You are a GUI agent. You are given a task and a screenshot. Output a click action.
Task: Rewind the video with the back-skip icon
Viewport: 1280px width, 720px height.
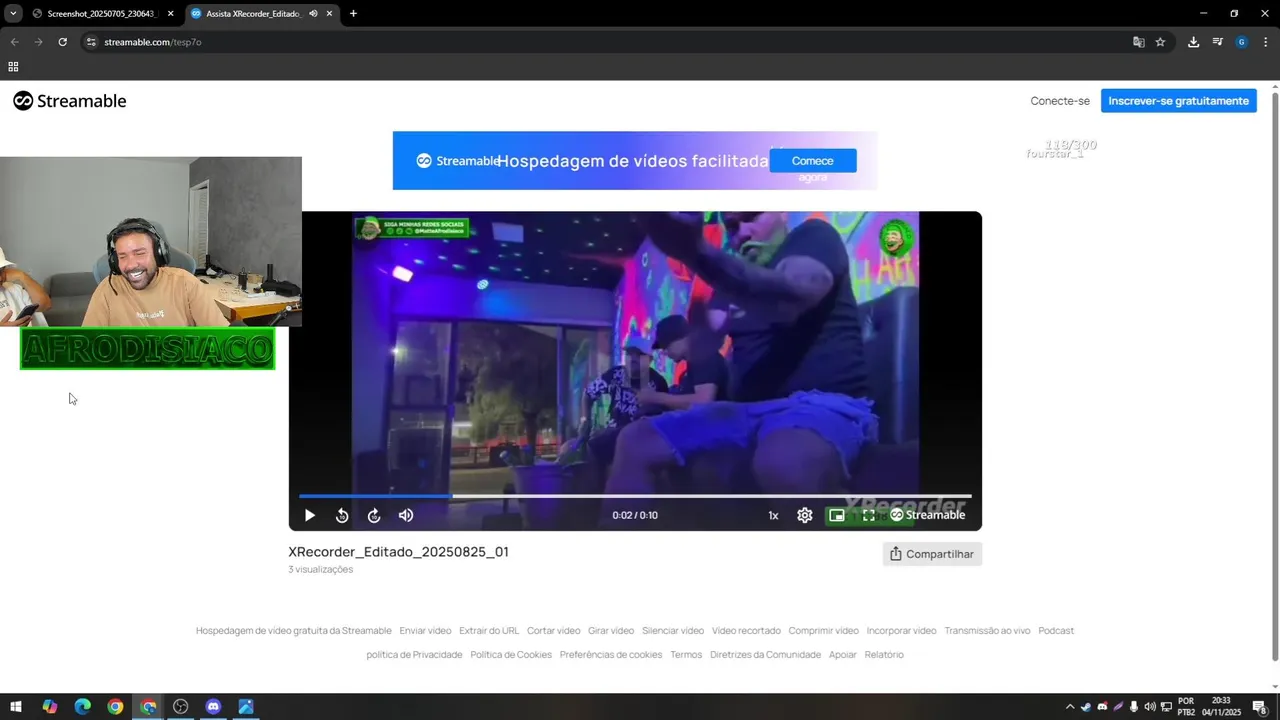click(342, 516)
